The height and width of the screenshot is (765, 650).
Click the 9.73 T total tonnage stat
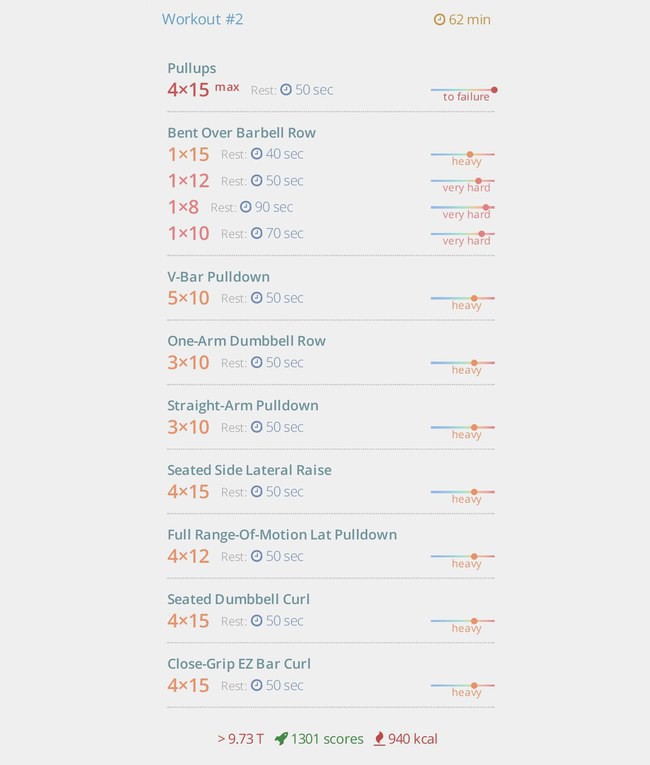coord(241,739)
